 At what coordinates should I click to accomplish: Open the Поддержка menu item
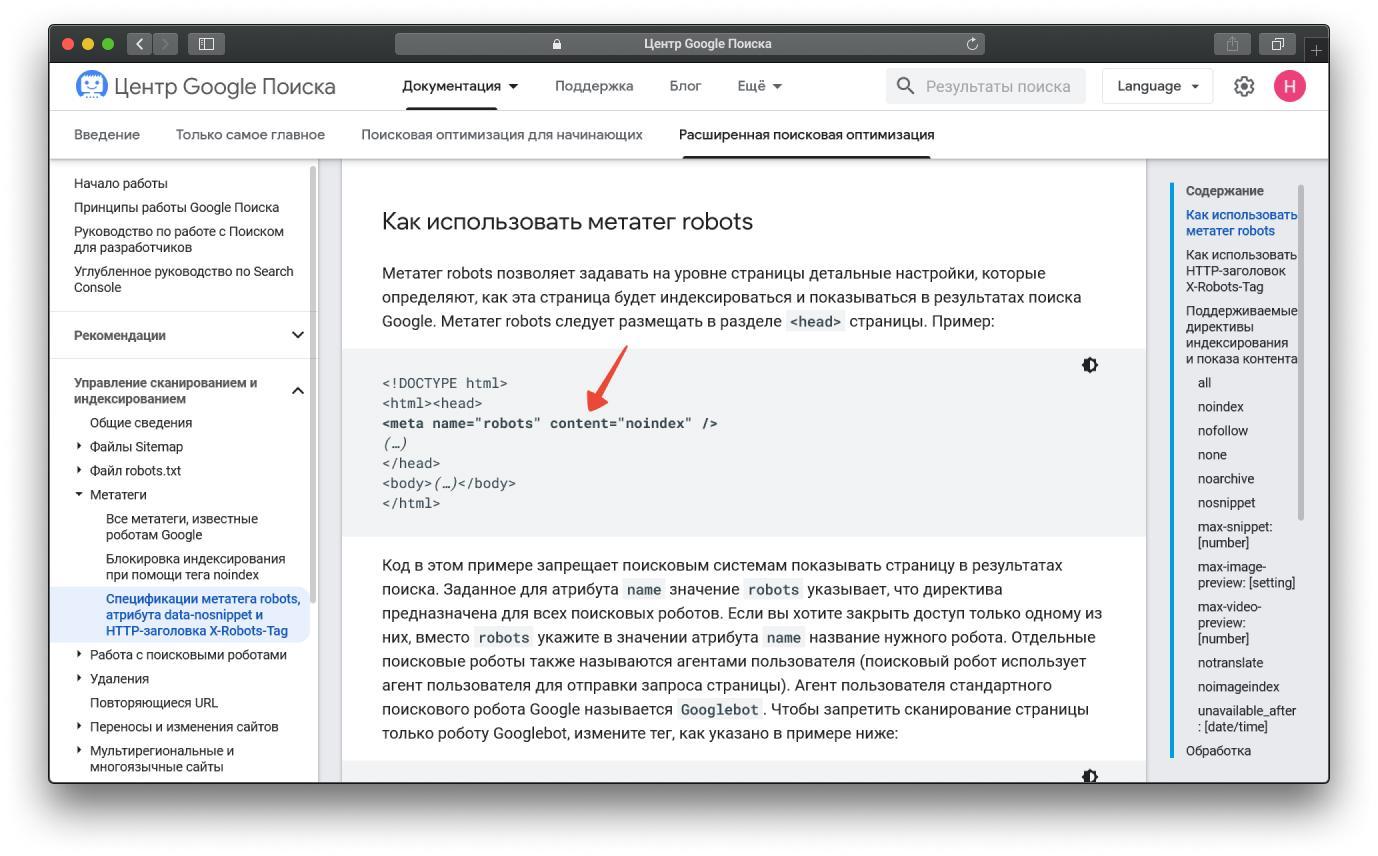pos(594,86)
